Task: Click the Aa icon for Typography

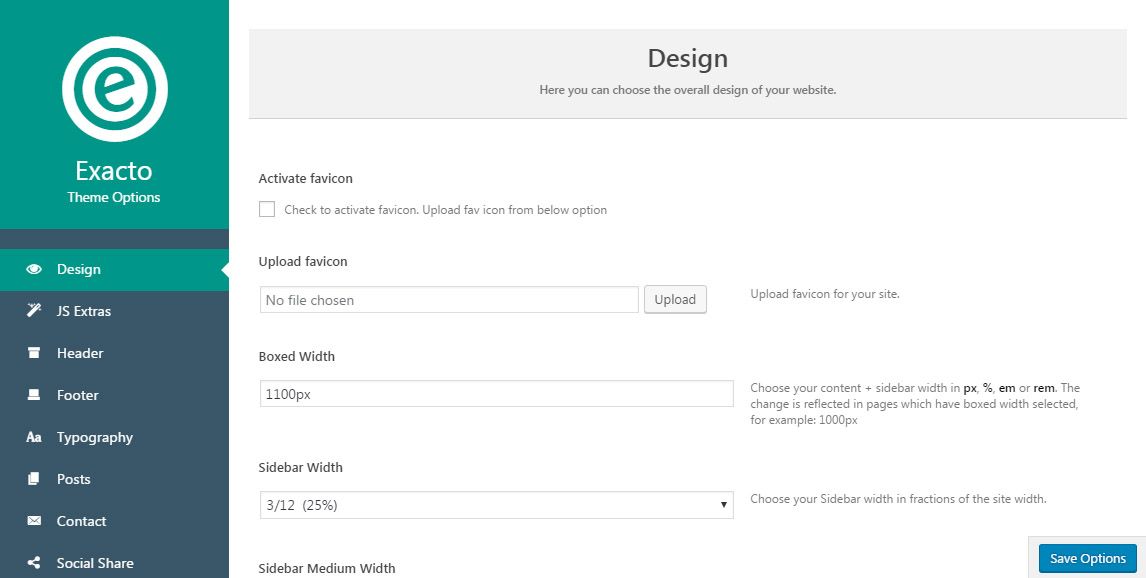Action: coord(34,437)
